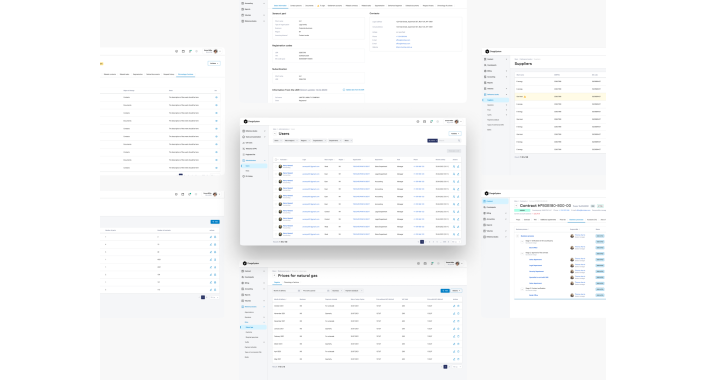The width and height of the screenshot is (707, 380).
Task: Tick the select-all checkbox in the Users table header
Action: pos(276,160)
